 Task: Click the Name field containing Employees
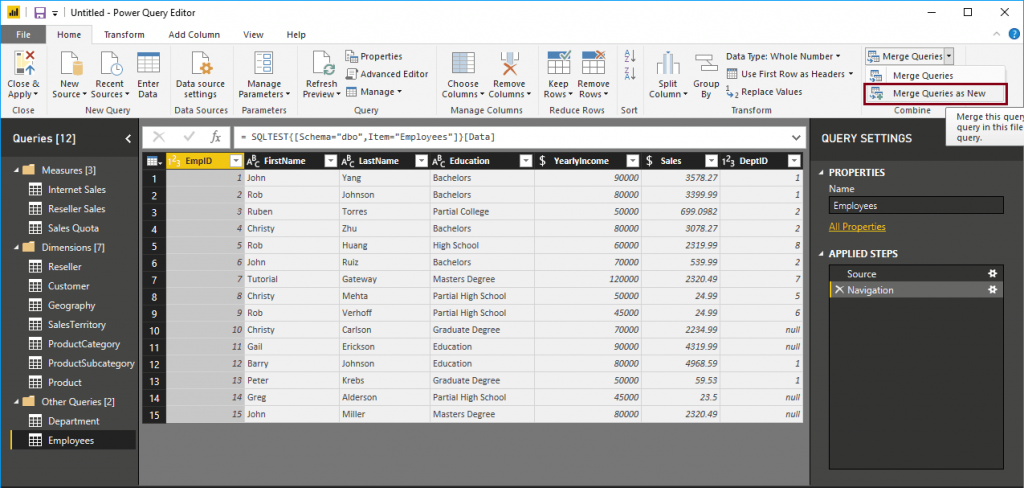pos(916,205)
